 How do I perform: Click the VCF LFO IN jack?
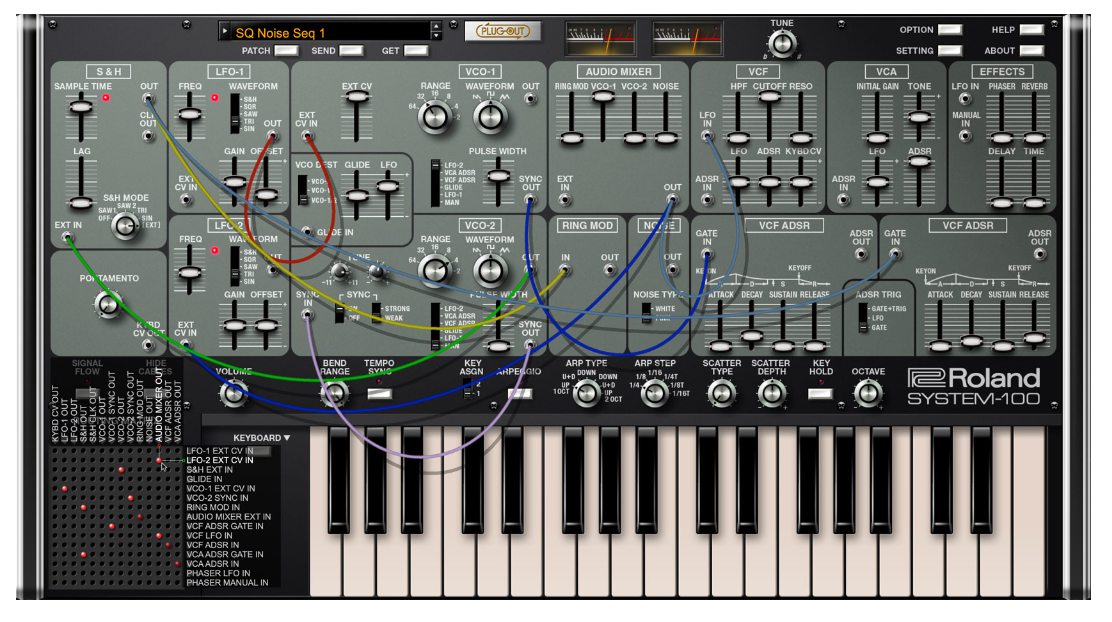coord(707,136)
